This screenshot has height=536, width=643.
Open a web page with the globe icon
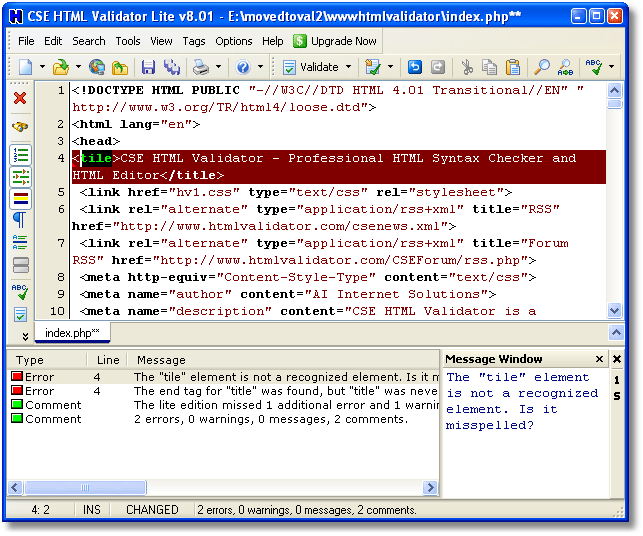tap(97, 67)
